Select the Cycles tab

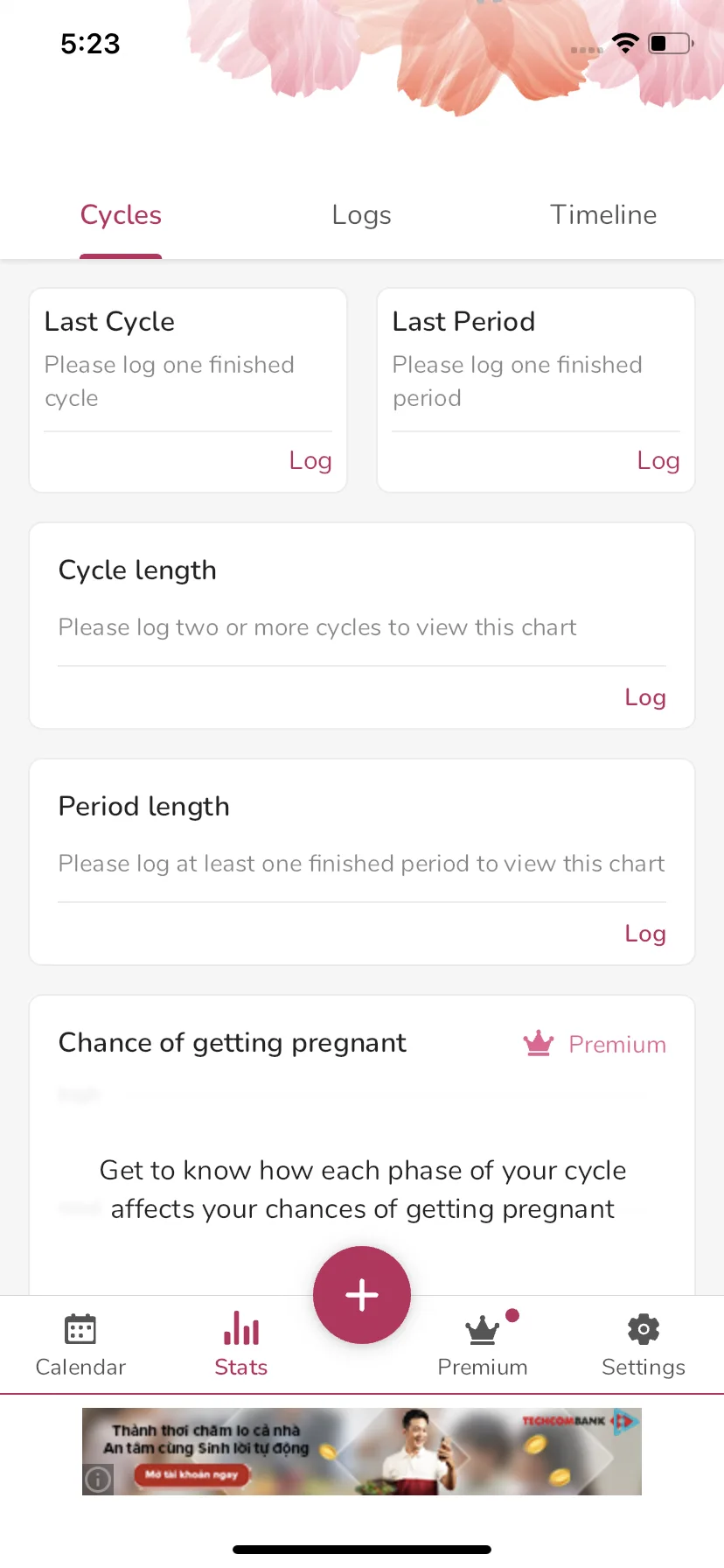pyautogui.click(x=121, y=215)
